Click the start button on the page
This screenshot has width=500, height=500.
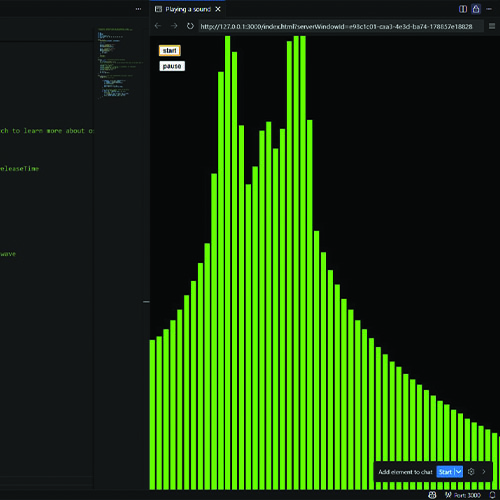[170, 50]
